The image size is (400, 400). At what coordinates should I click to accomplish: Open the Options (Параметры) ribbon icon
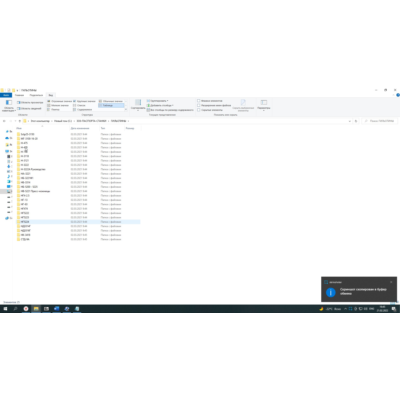[264, 104]
